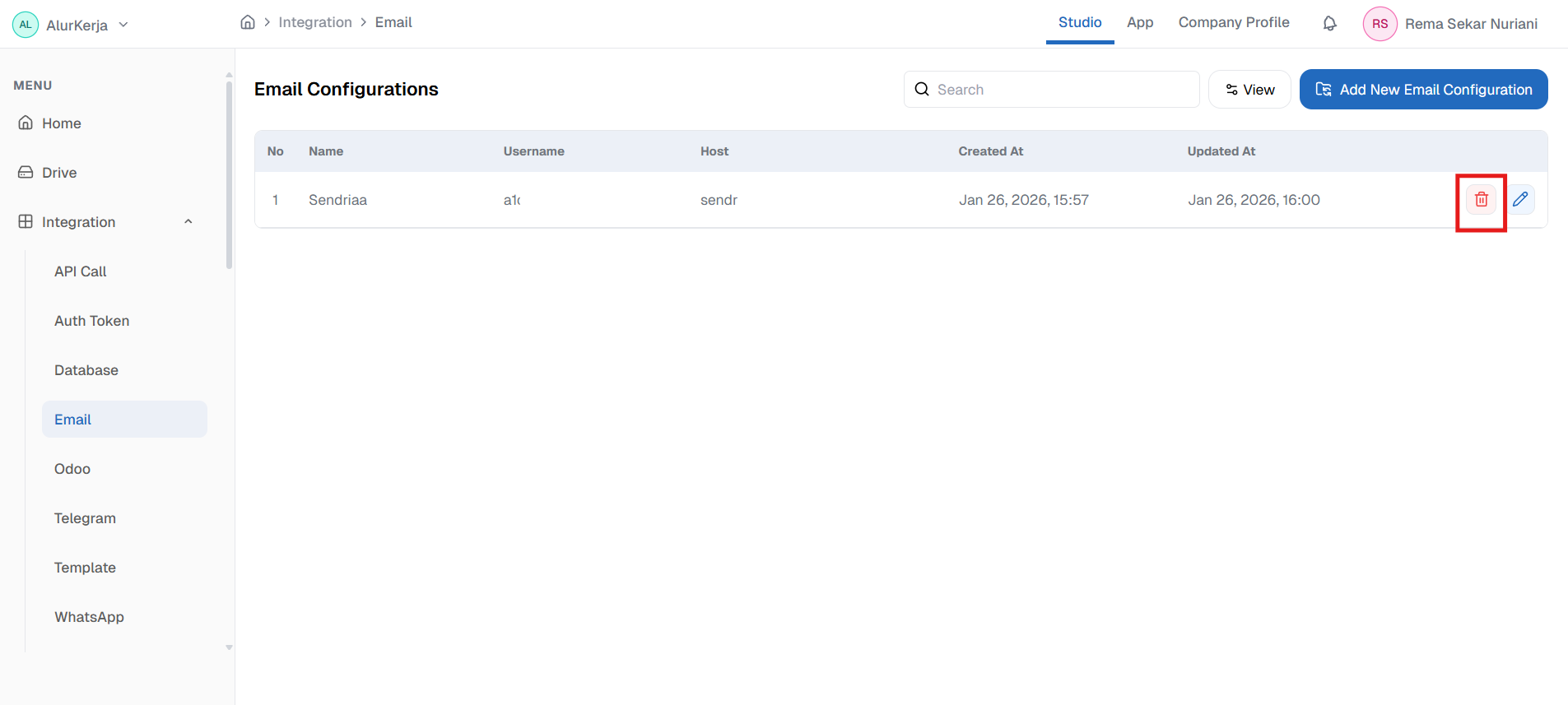This screenshot has height=705, width=1568.
Task: Click the RS user avatar
Action: (x=1380, y=24)
